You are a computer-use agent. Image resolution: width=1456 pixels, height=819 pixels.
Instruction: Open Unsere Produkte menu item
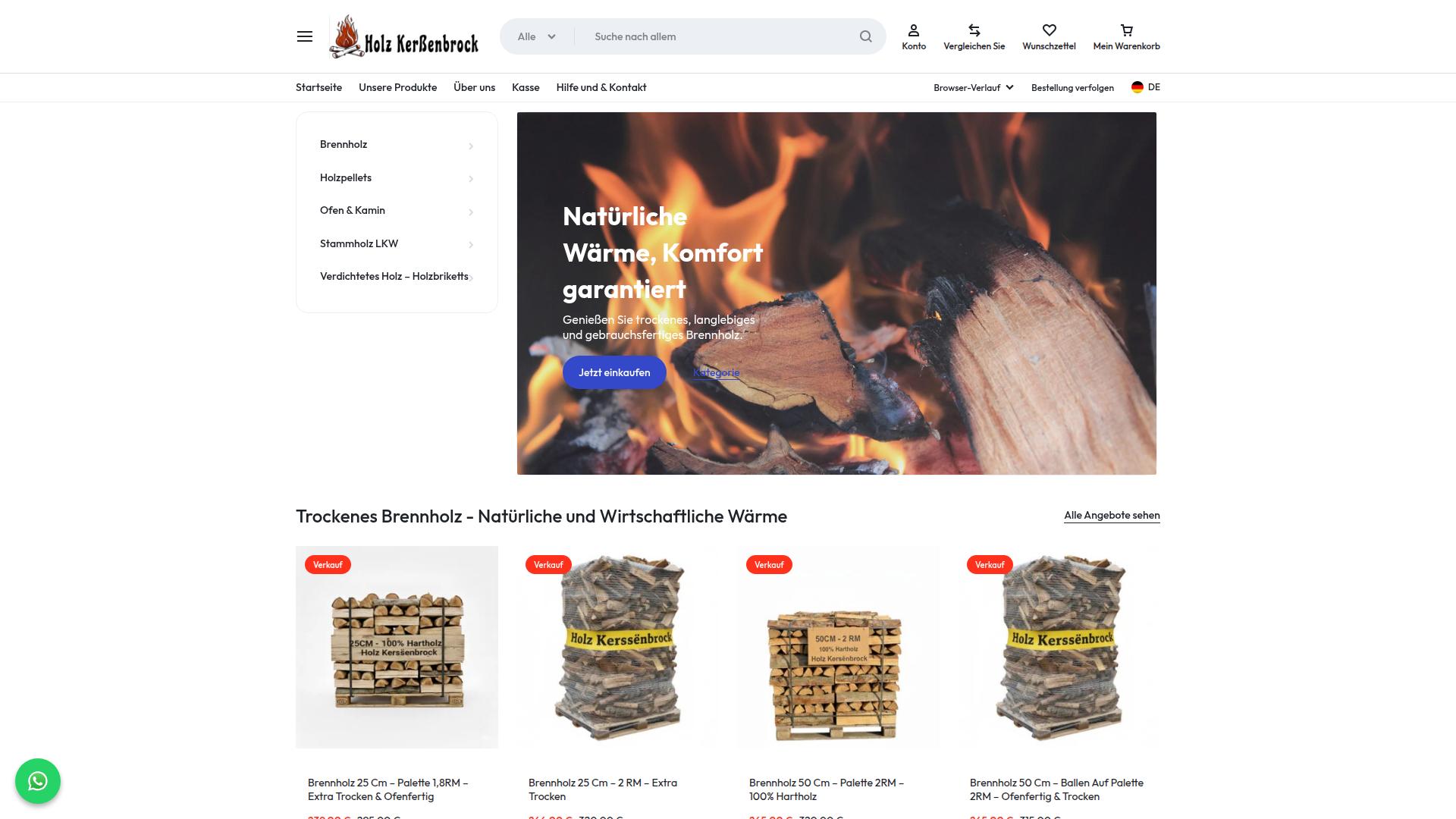coord(397,87)
